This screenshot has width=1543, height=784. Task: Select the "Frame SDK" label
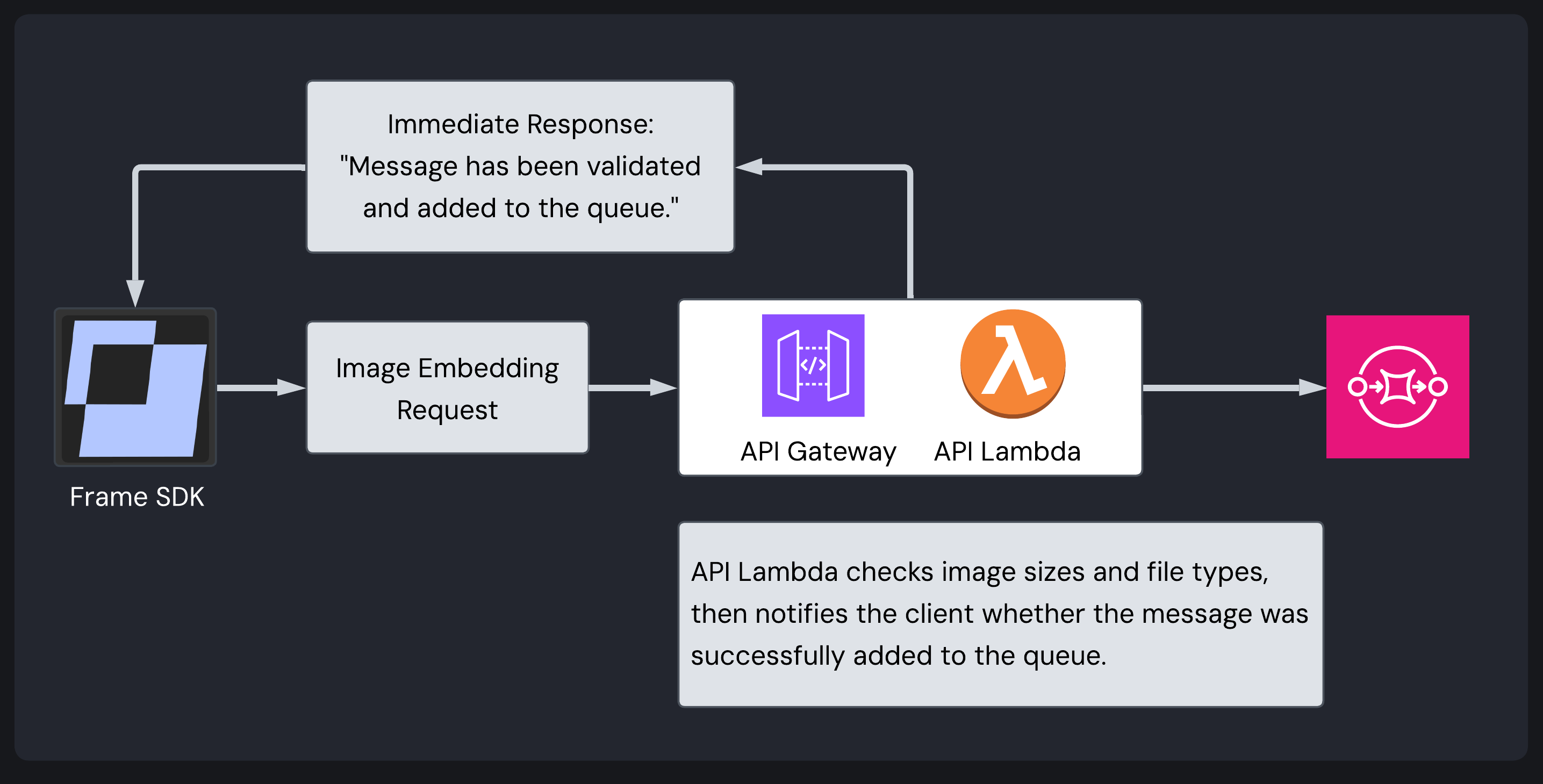tap(137, 497)
